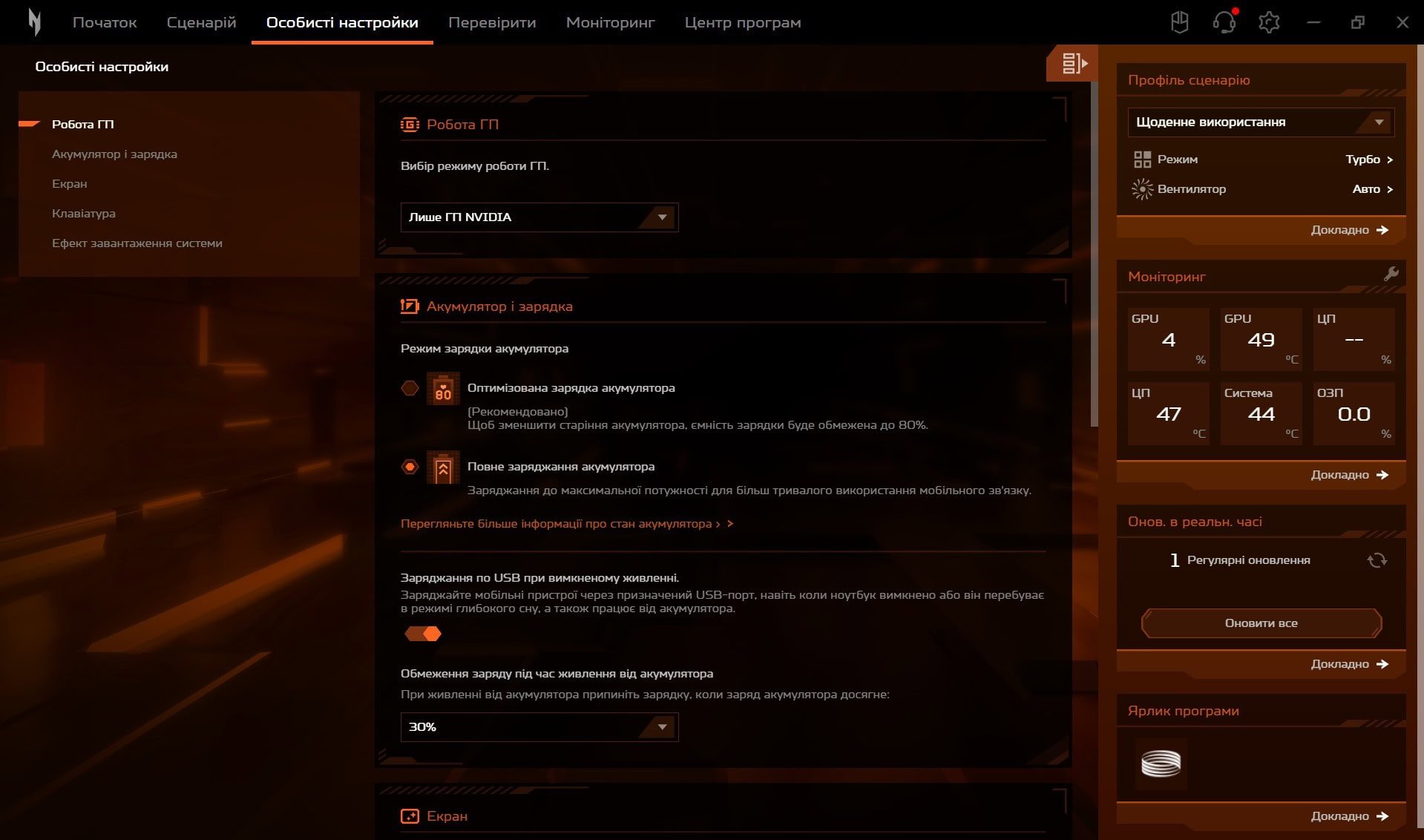Screen dimensions: 1424x840
Task: Select Оптимізована зарядка акумулятора radio button
Action: (x=410, y=388)
